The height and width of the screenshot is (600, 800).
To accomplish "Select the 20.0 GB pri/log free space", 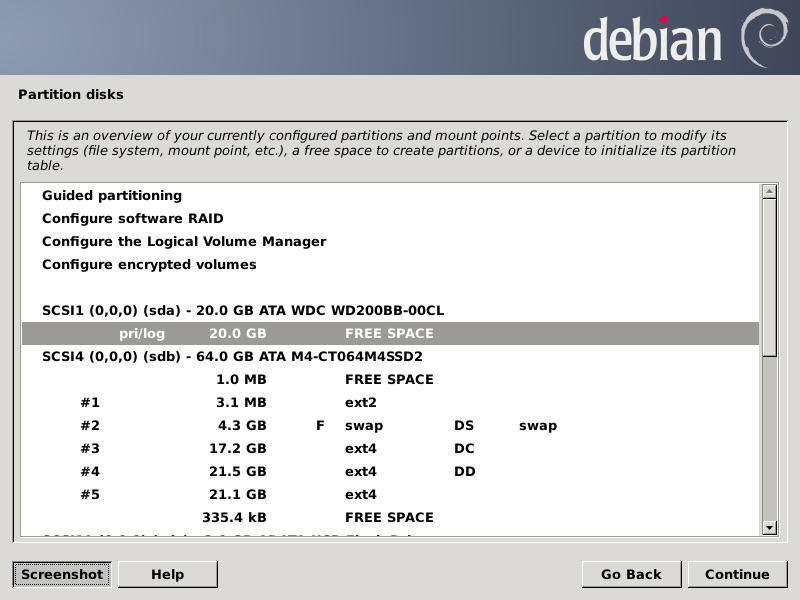I will [x=390, y=334].
